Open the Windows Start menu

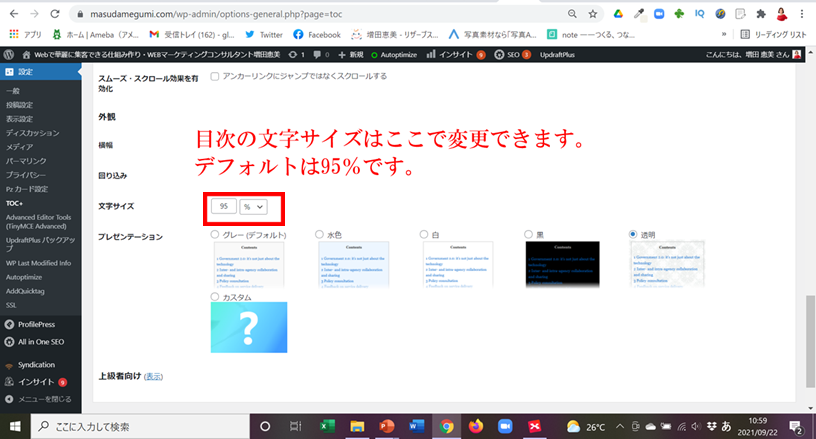point(15,427)
